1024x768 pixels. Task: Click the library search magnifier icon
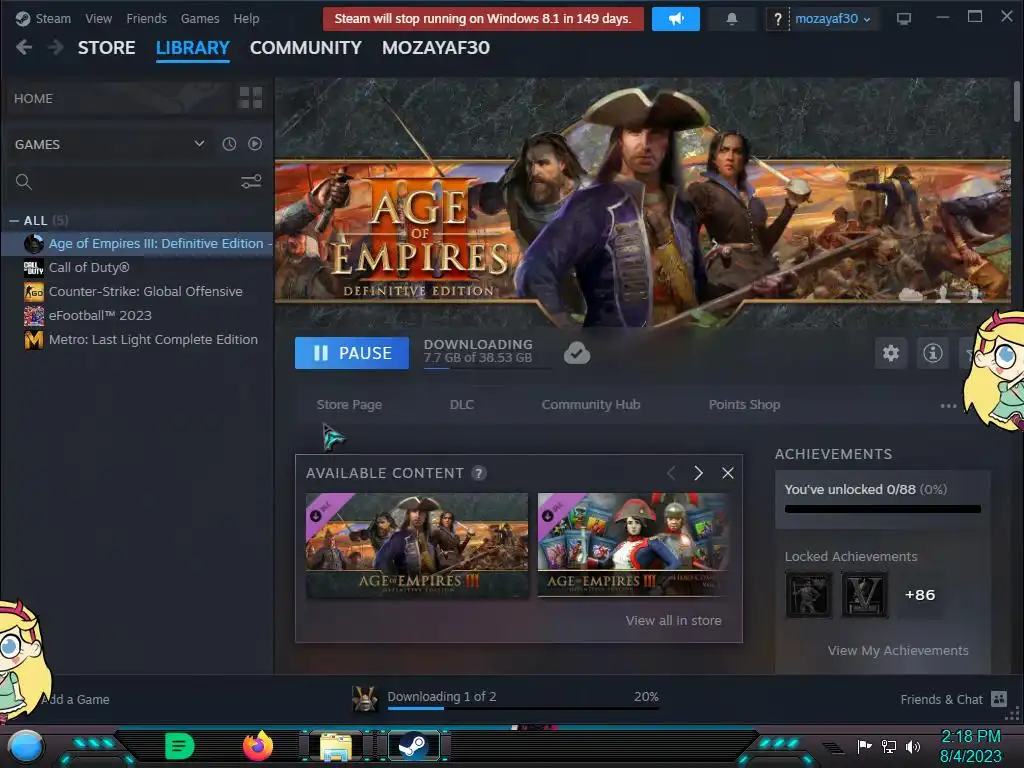tap(24, 182)
